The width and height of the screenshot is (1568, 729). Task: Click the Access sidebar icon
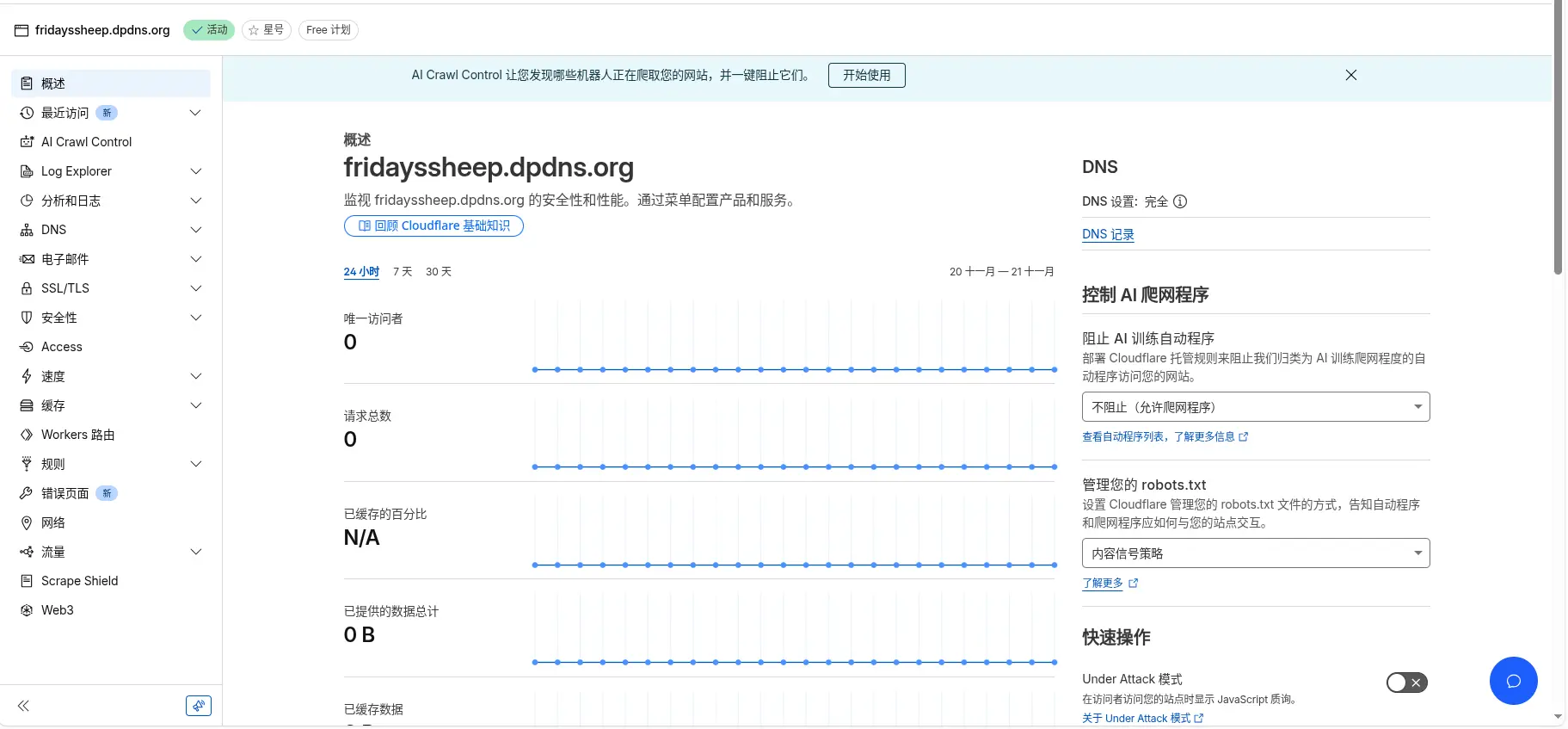point(27,347)
